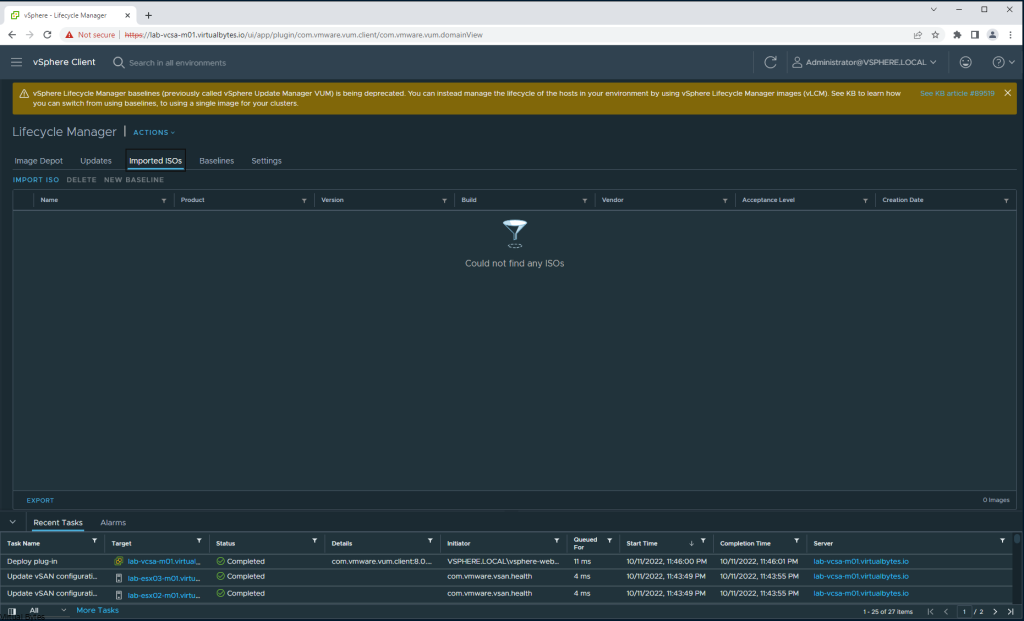Filter the Product column
Viewport: 1024px width, 621px height.
pos(304,200)
